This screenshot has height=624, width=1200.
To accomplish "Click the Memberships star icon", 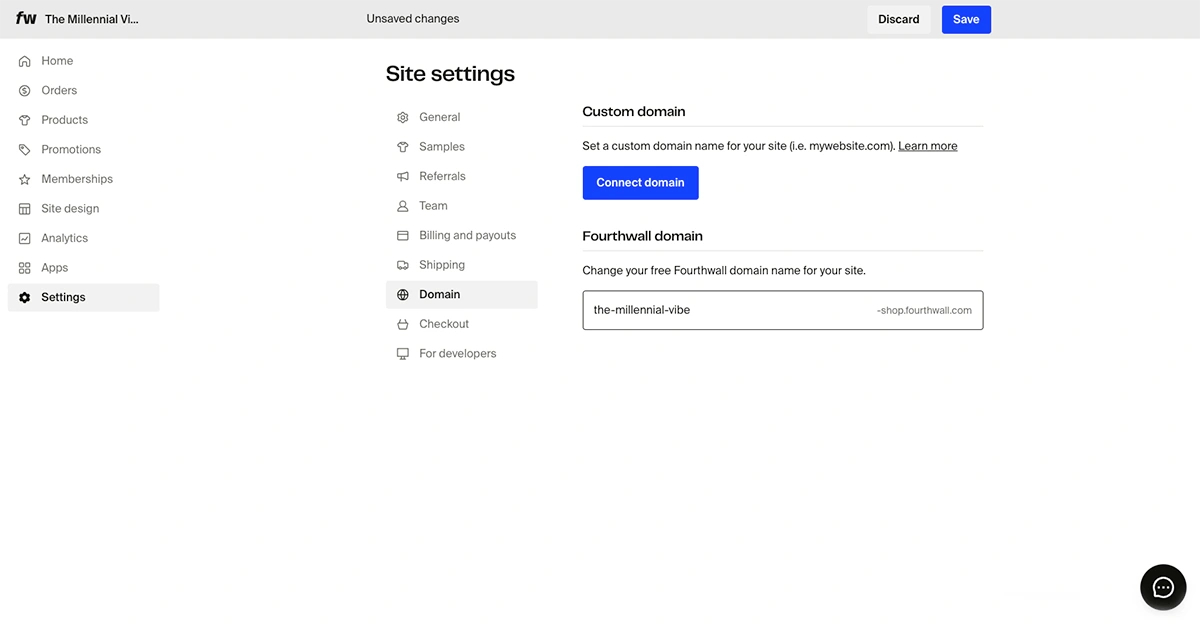I will 25,179.
